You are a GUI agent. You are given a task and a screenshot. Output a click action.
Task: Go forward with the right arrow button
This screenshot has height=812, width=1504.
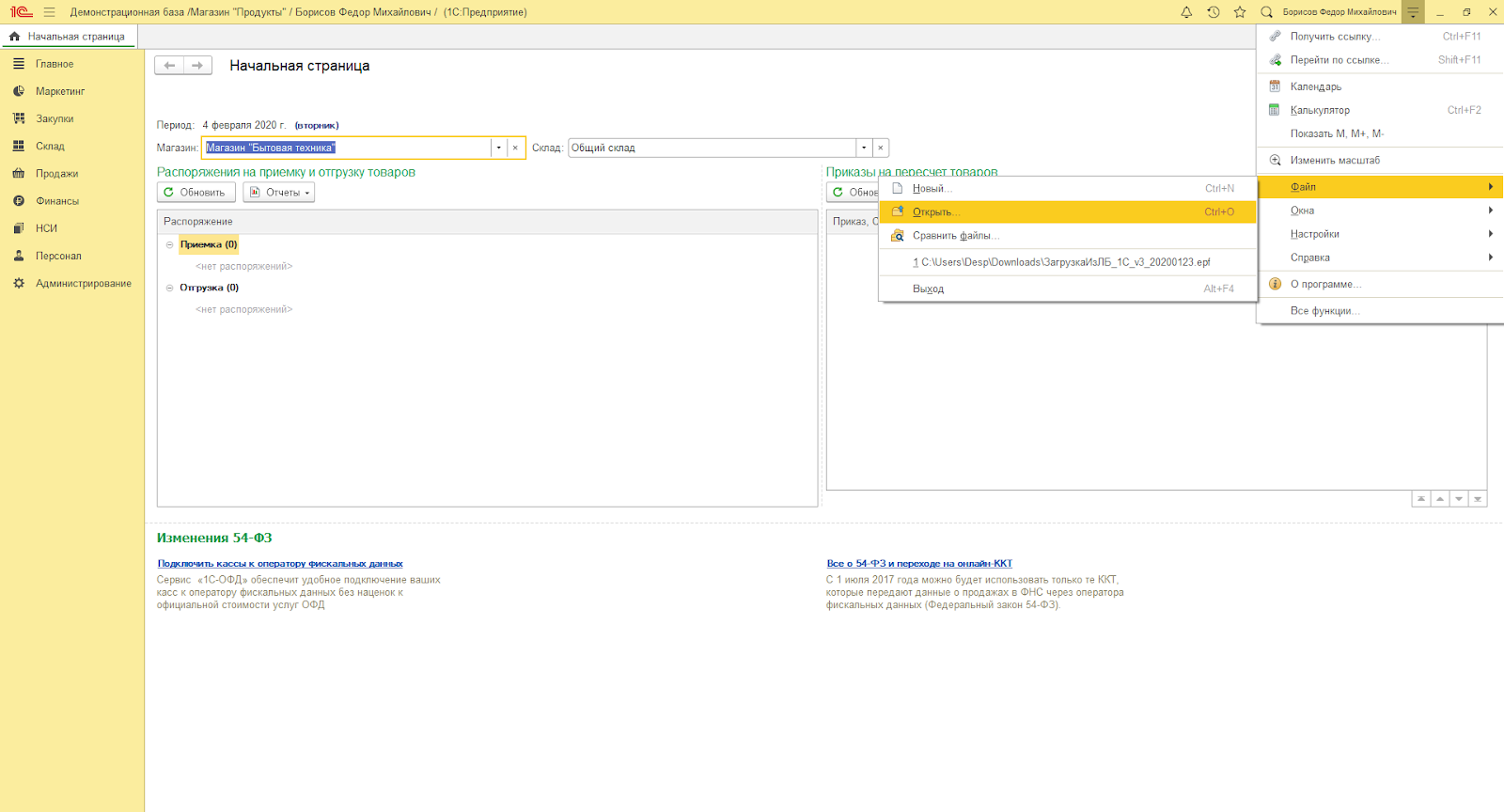(x=197, y=66)
